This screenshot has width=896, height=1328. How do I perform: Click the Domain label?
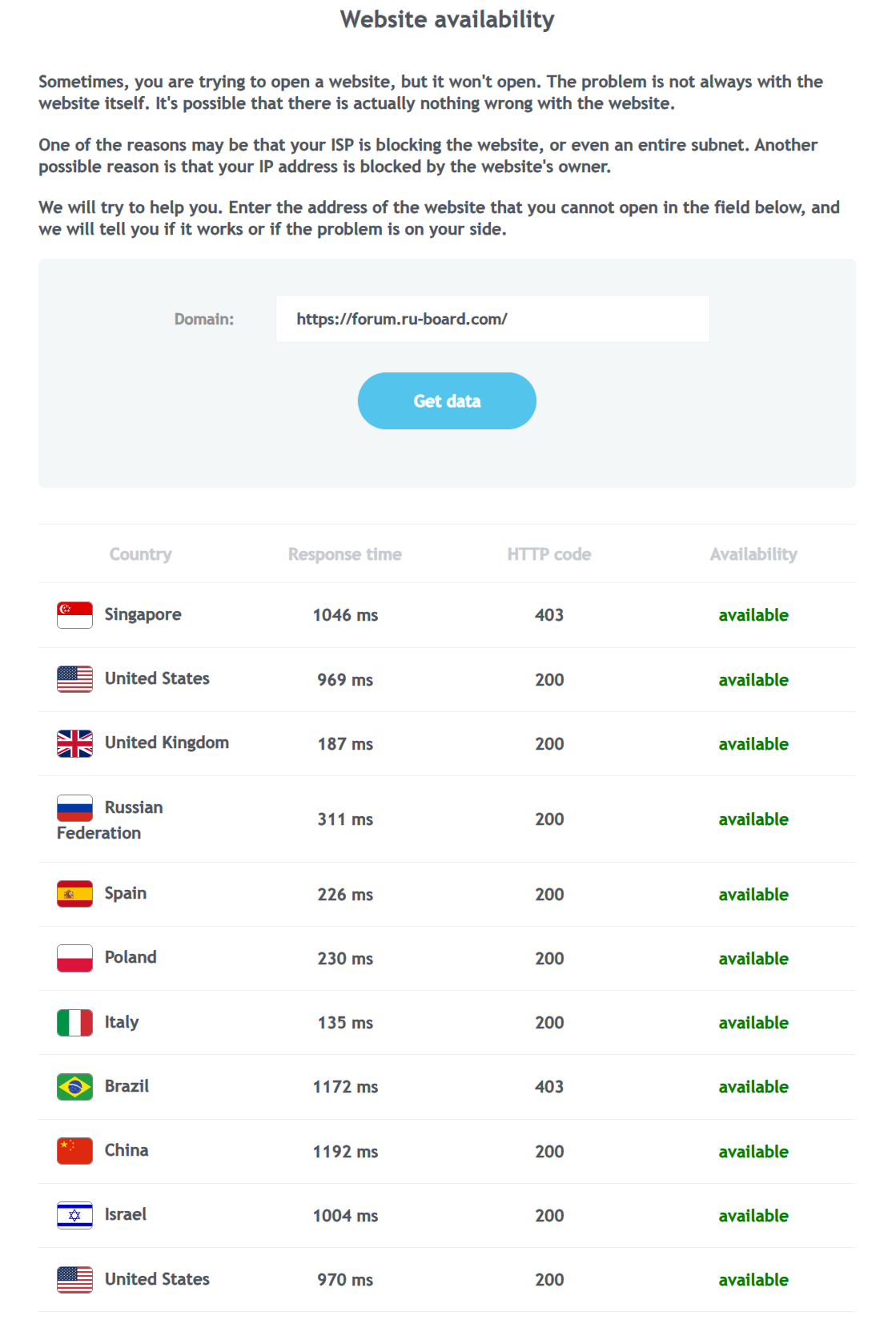204,319
